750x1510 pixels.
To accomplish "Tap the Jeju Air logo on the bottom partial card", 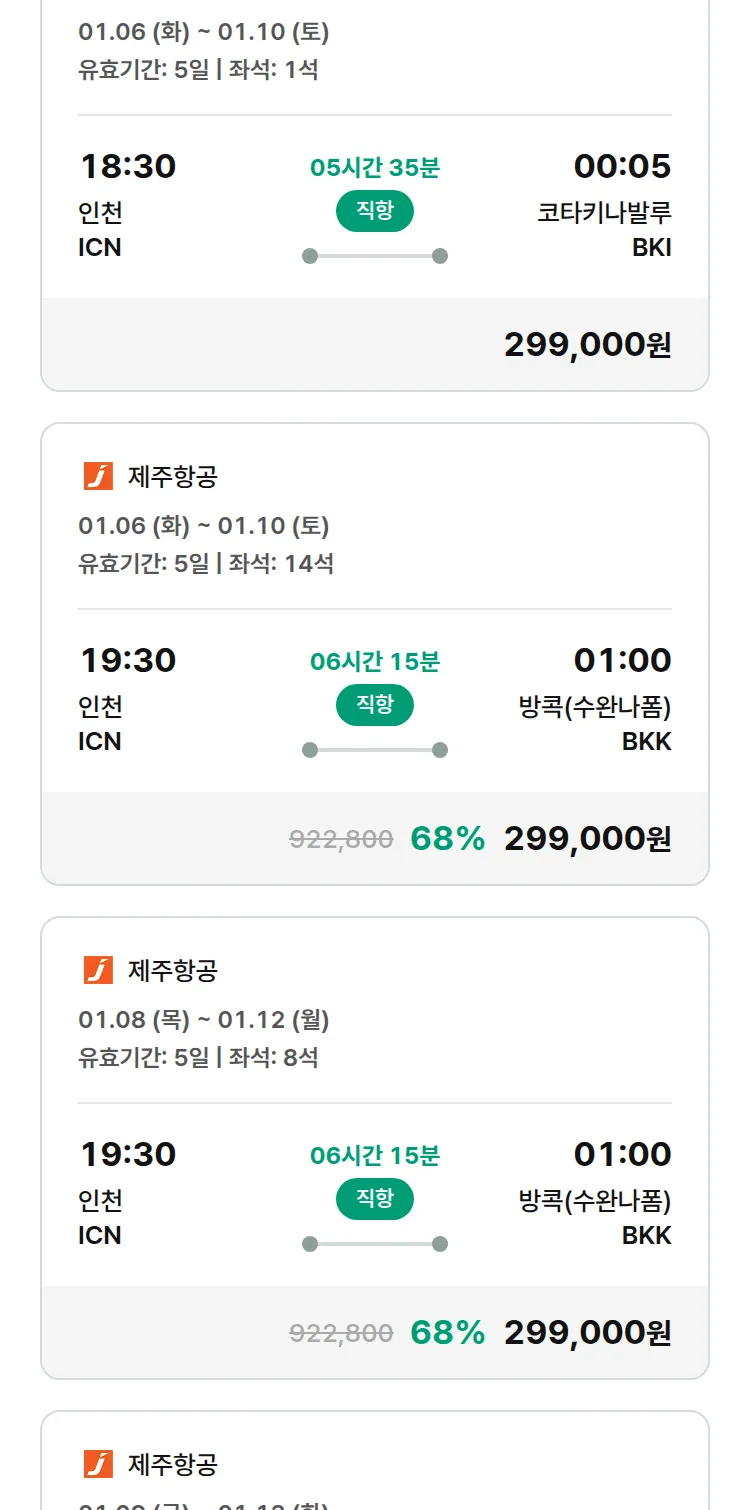I will point(98,1464).
